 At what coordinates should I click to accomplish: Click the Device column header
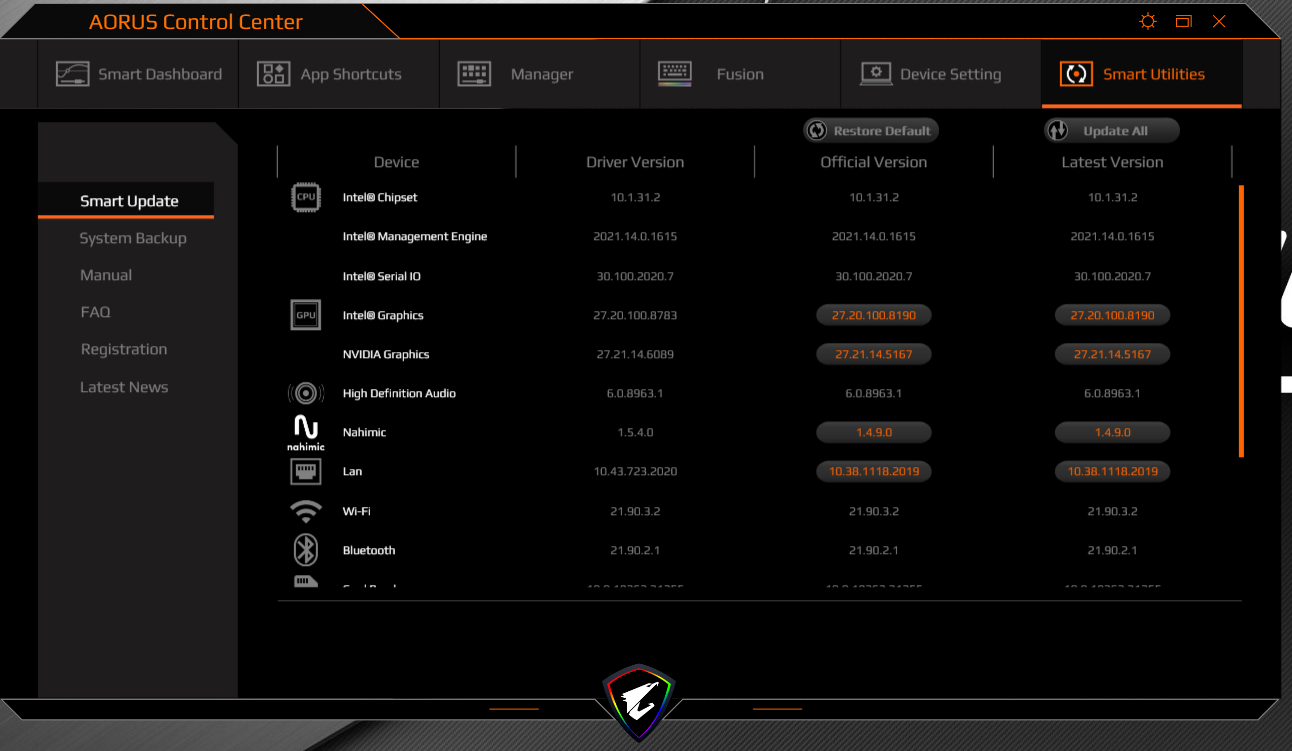click(396, 162)
